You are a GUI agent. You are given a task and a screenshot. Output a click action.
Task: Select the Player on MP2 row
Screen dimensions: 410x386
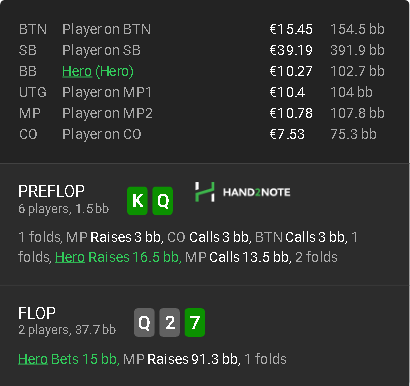point(202,113)
